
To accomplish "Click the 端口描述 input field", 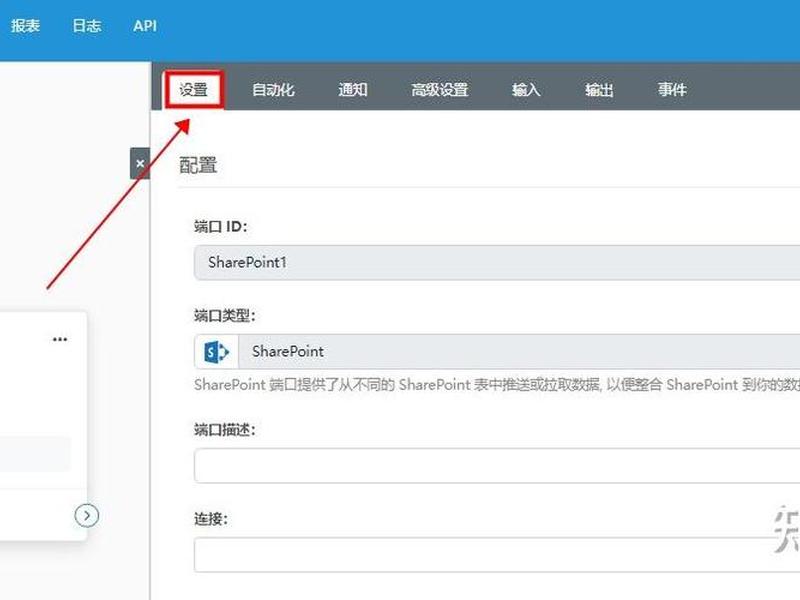I will tap(497, 465).
